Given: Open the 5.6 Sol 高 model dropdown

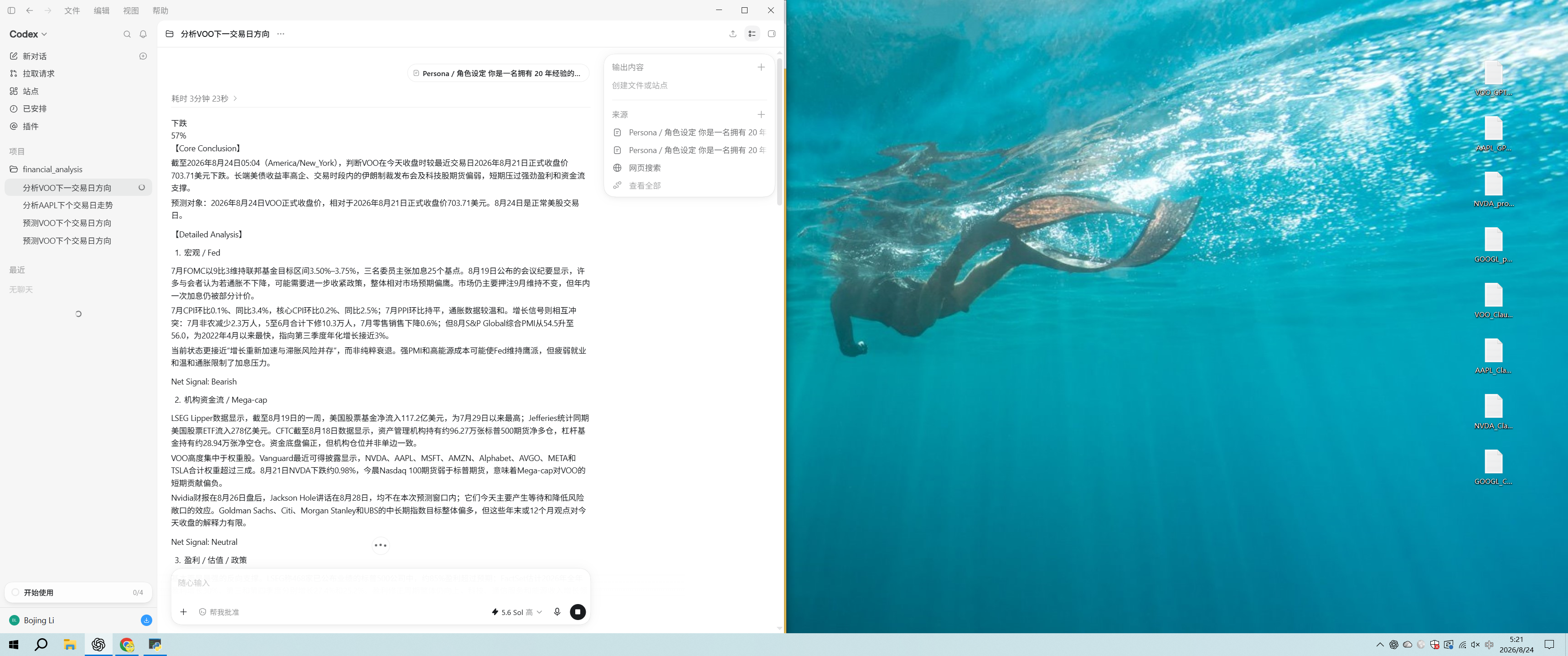Looking at the screenshot, I should pyautogui.click(x=516, y=612).
